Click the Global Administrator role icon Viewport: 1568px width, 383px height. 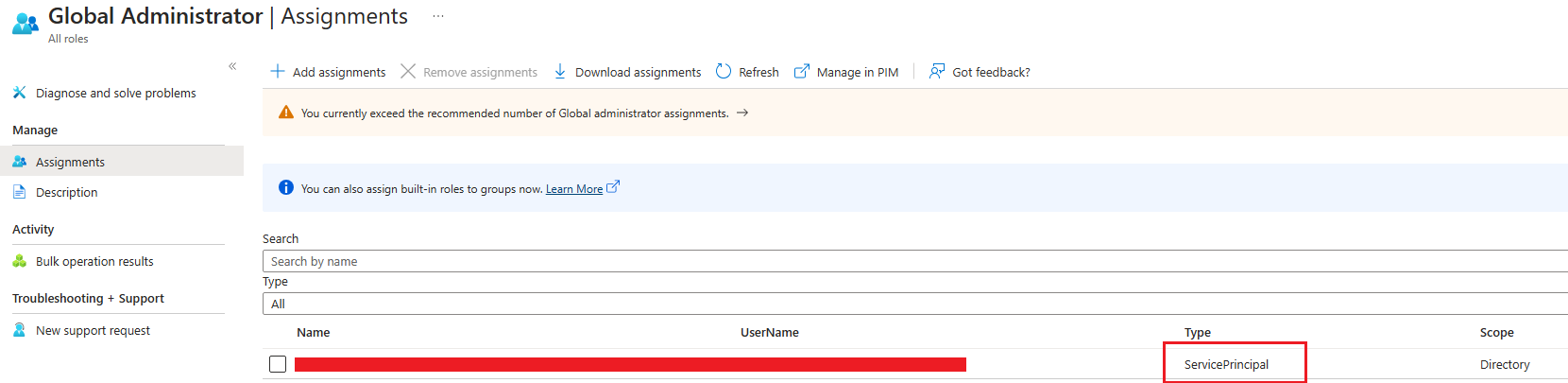pos(26,24)
